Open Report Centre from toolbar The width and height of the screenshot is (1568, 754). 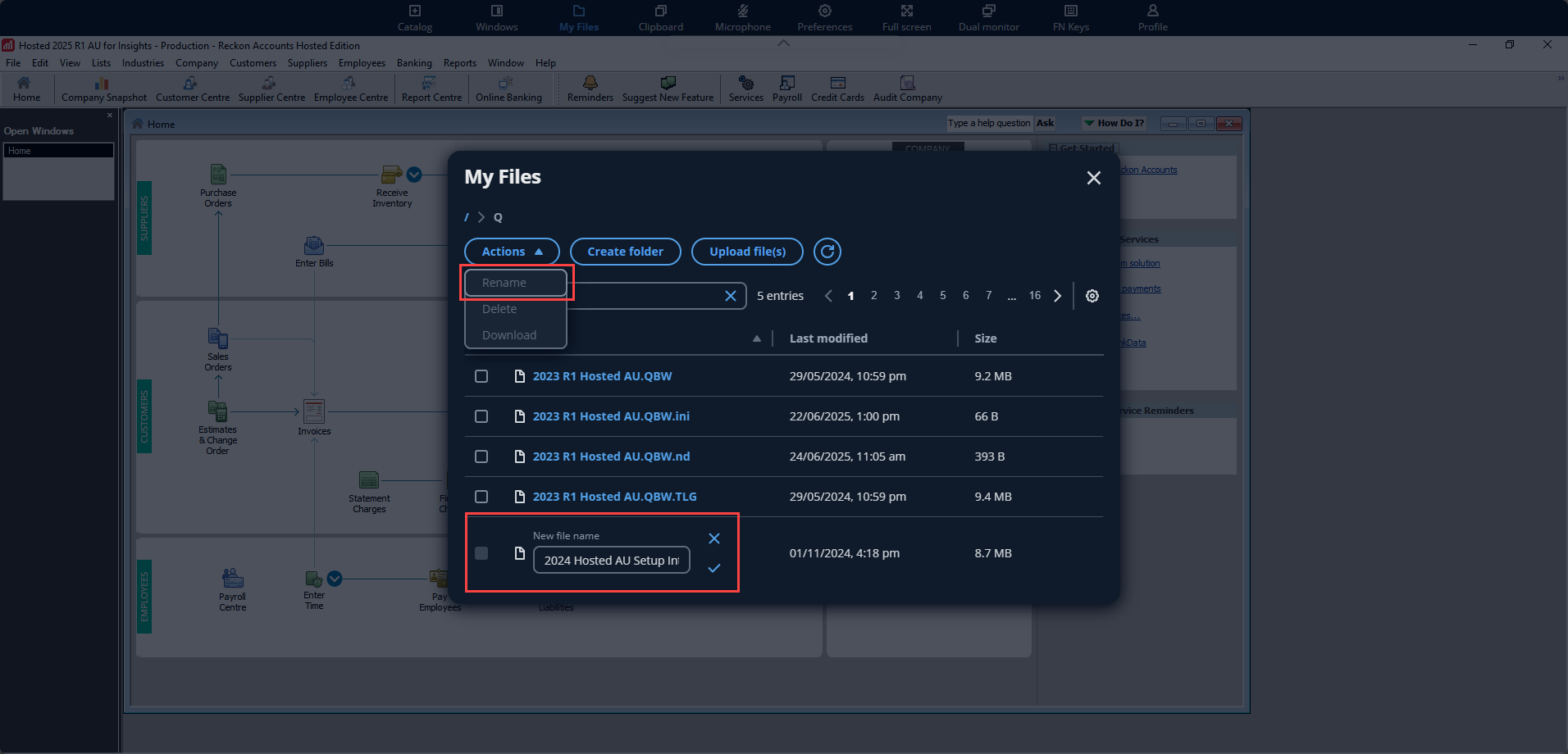pos(431,89)
